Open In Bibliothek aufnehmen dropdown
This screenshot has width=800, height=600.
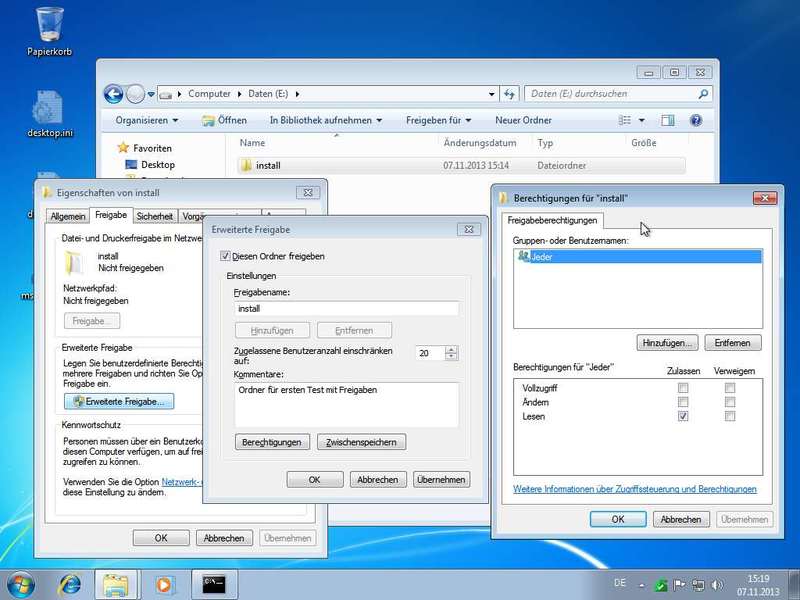326,120
